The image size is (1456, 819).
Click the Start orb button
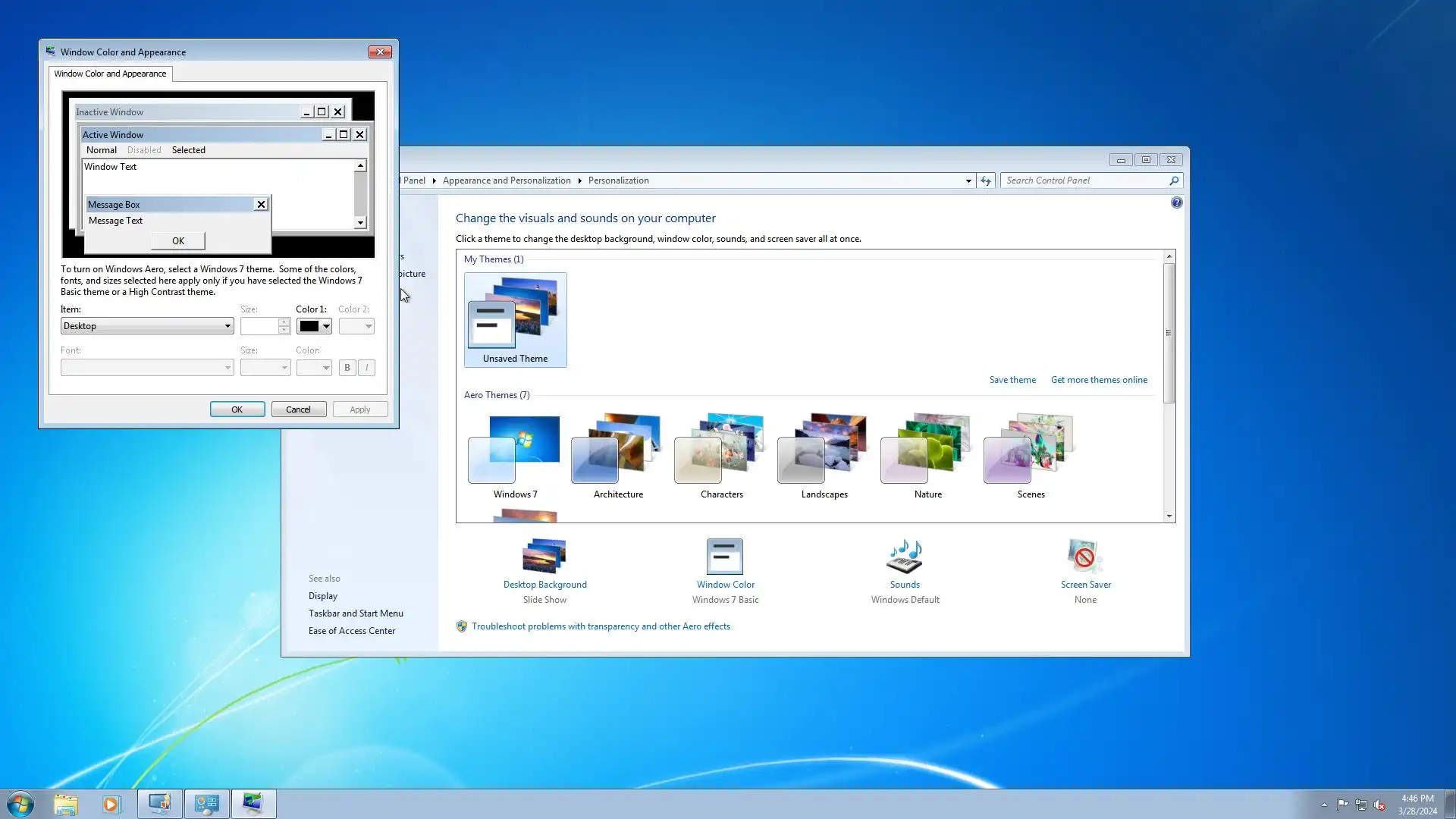coord(20,804)
